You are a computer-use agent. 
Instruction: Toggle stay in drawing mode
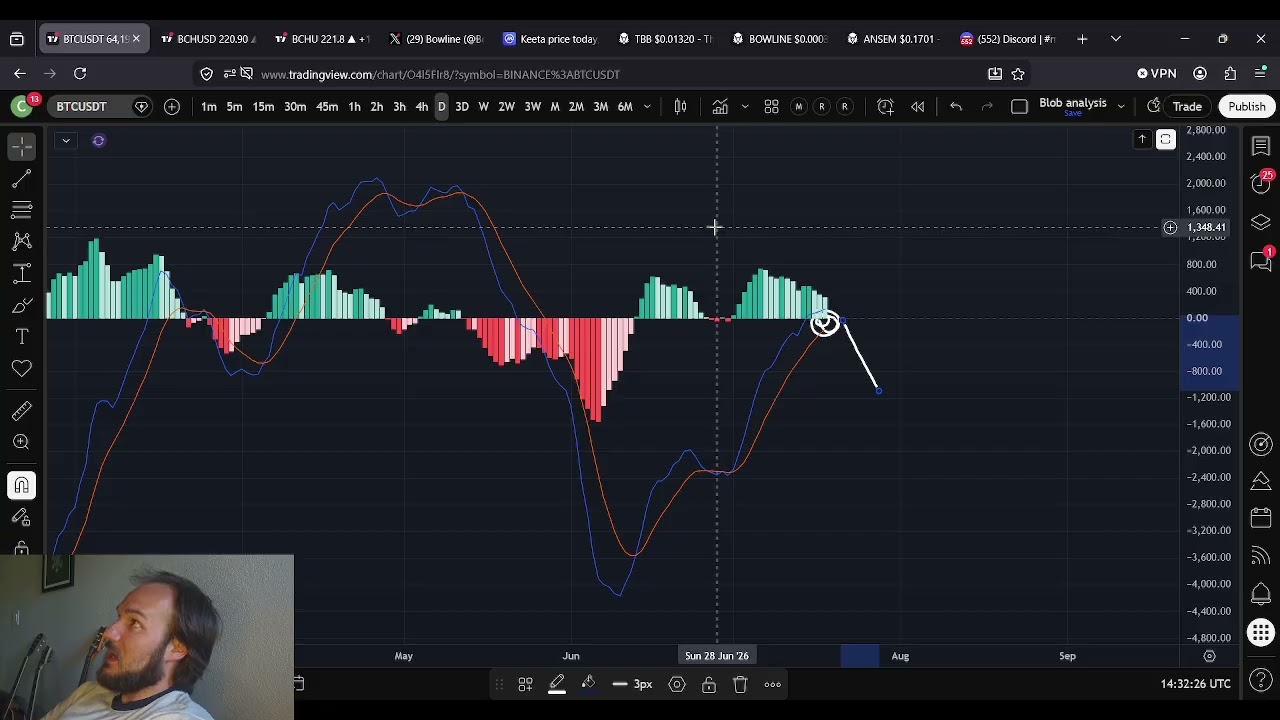point(21,518)
